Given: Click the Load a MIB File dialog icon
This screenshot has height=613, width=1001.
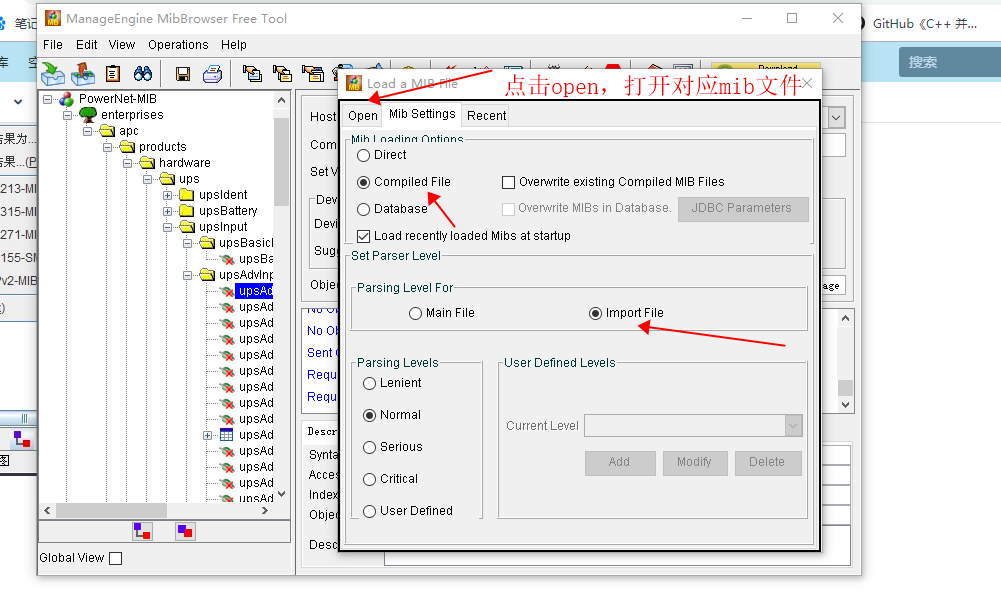Looking at the screenshot, I should pyautogui.click(x=354, y=83).
